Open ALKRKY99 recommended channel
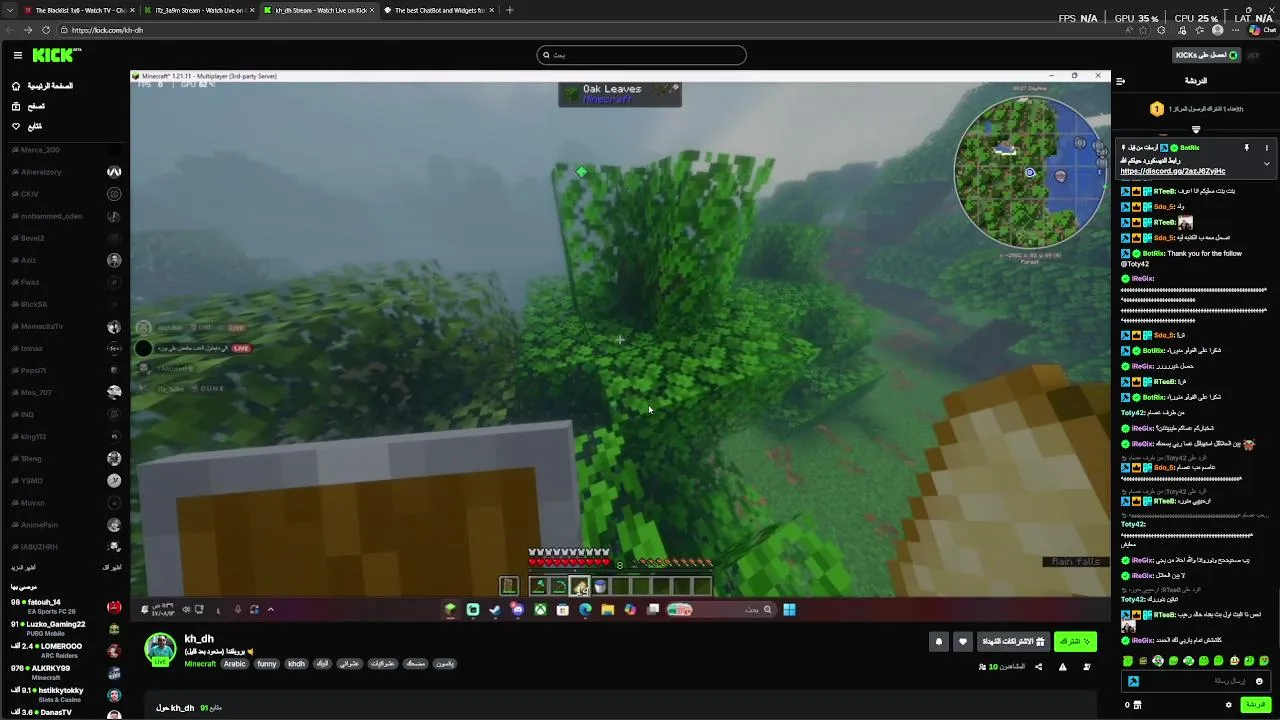 point(66,672)
